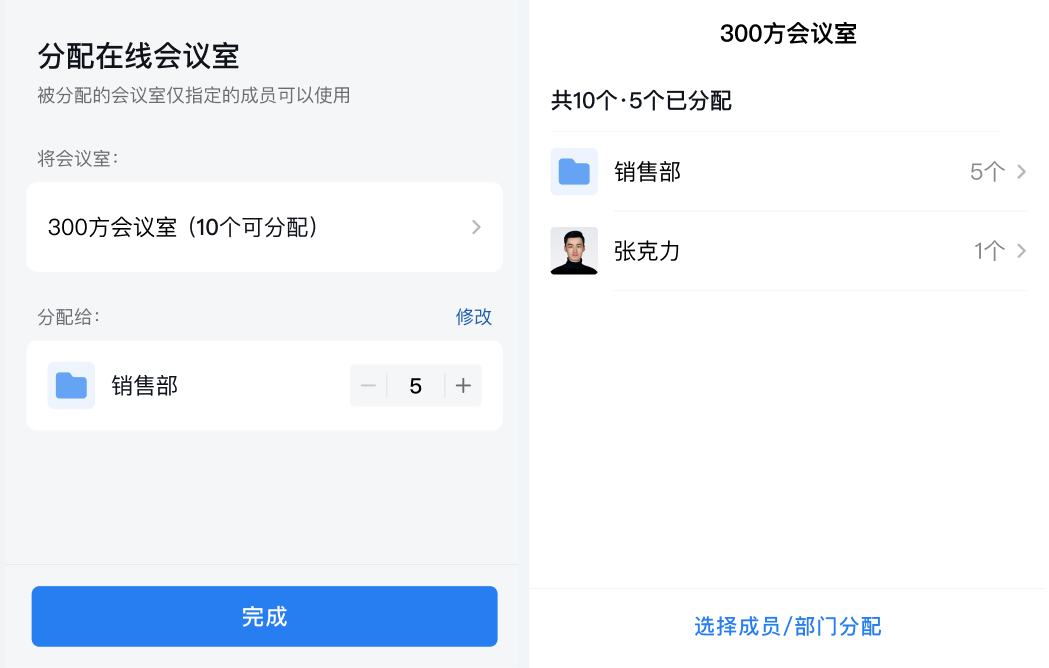Click 选择成员/部门分配 at the bottom

point(787,627)
